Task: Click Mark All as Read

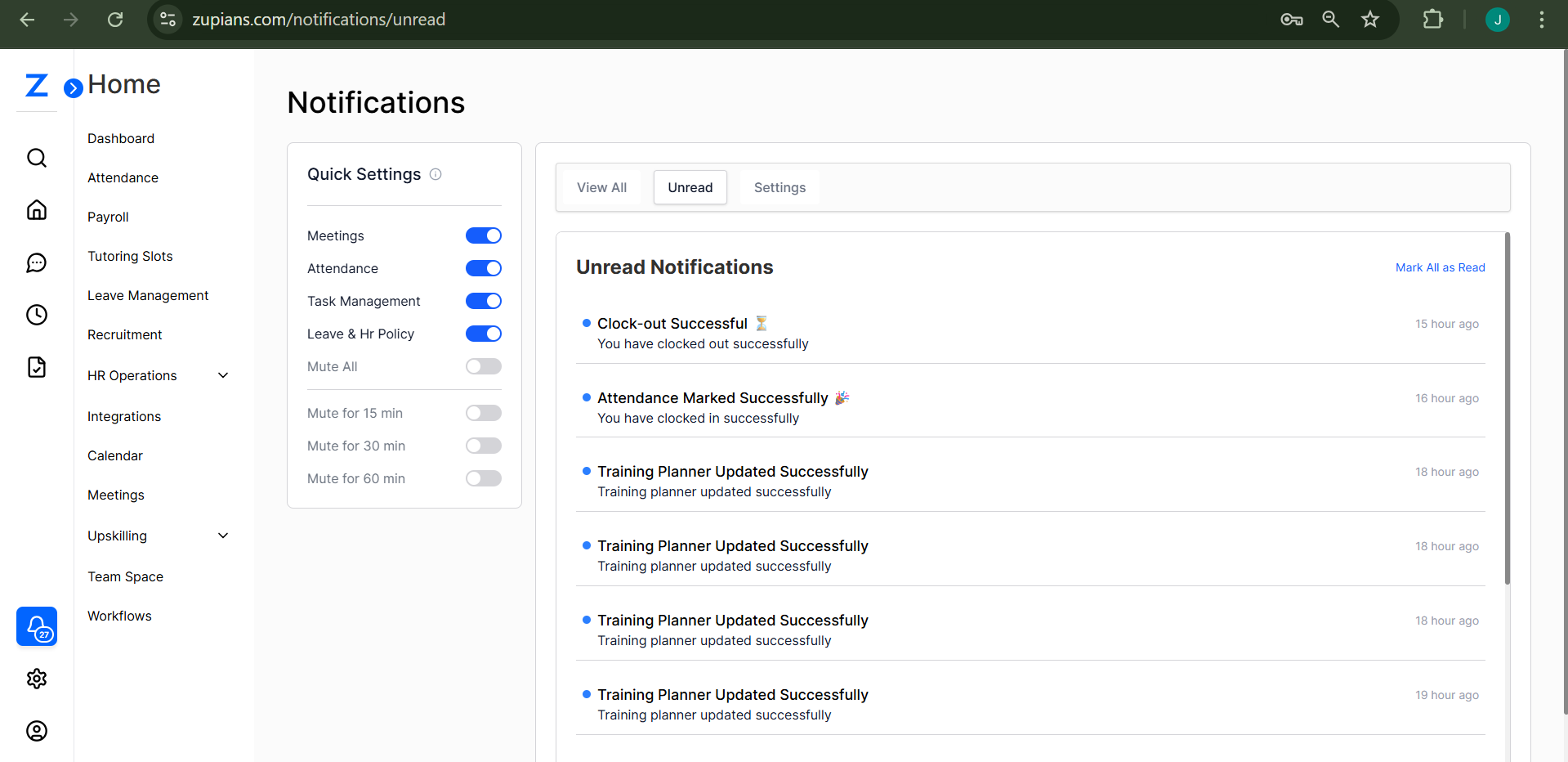Action: (1439, 267)
